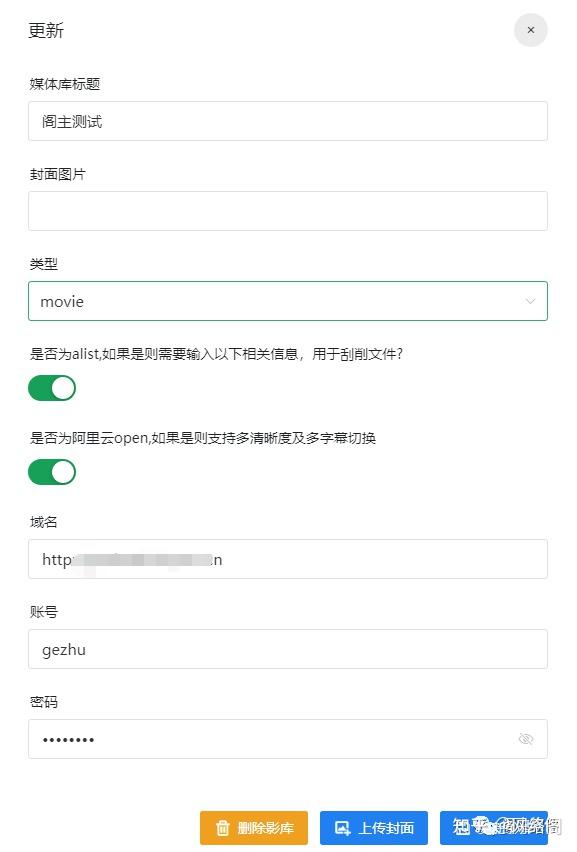
Task: Click the trash icon on 删除影库 button
Action: [222, 828]
